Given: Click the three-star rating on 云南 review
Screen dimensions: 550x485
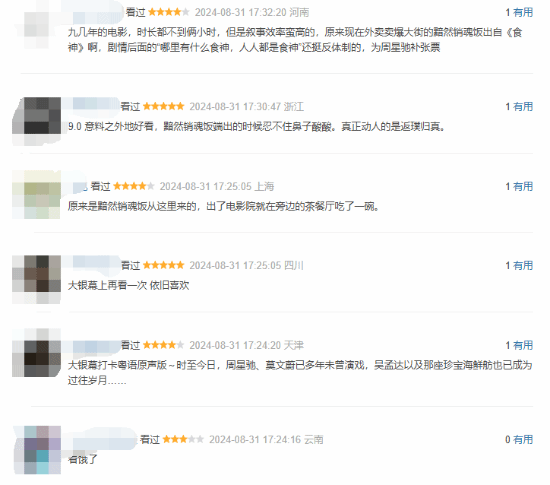Looking at the screenshot, I should click(x=183, y=439).
